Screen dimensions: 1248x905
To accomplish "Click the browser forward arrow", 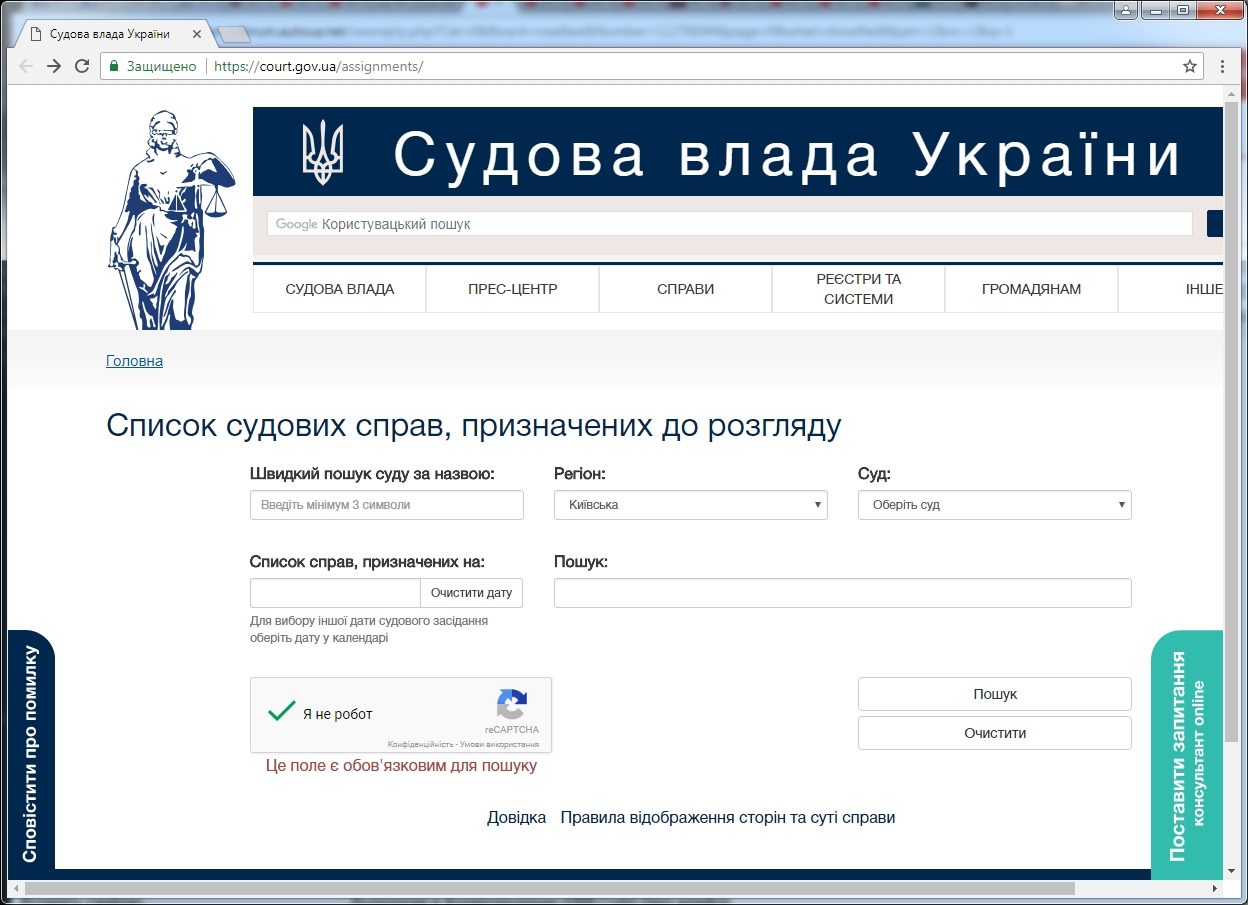I will click(54, 66).
